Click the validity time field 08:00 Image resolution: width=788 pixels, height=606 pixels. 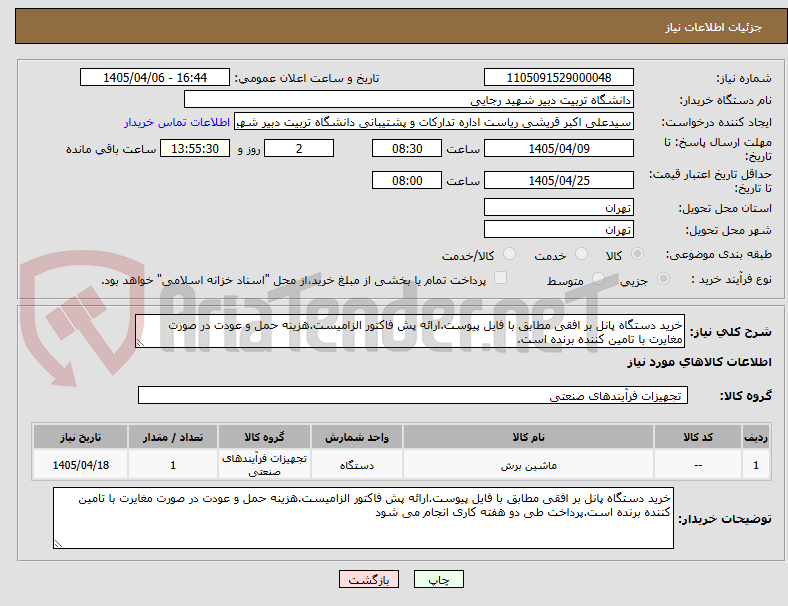407,180
